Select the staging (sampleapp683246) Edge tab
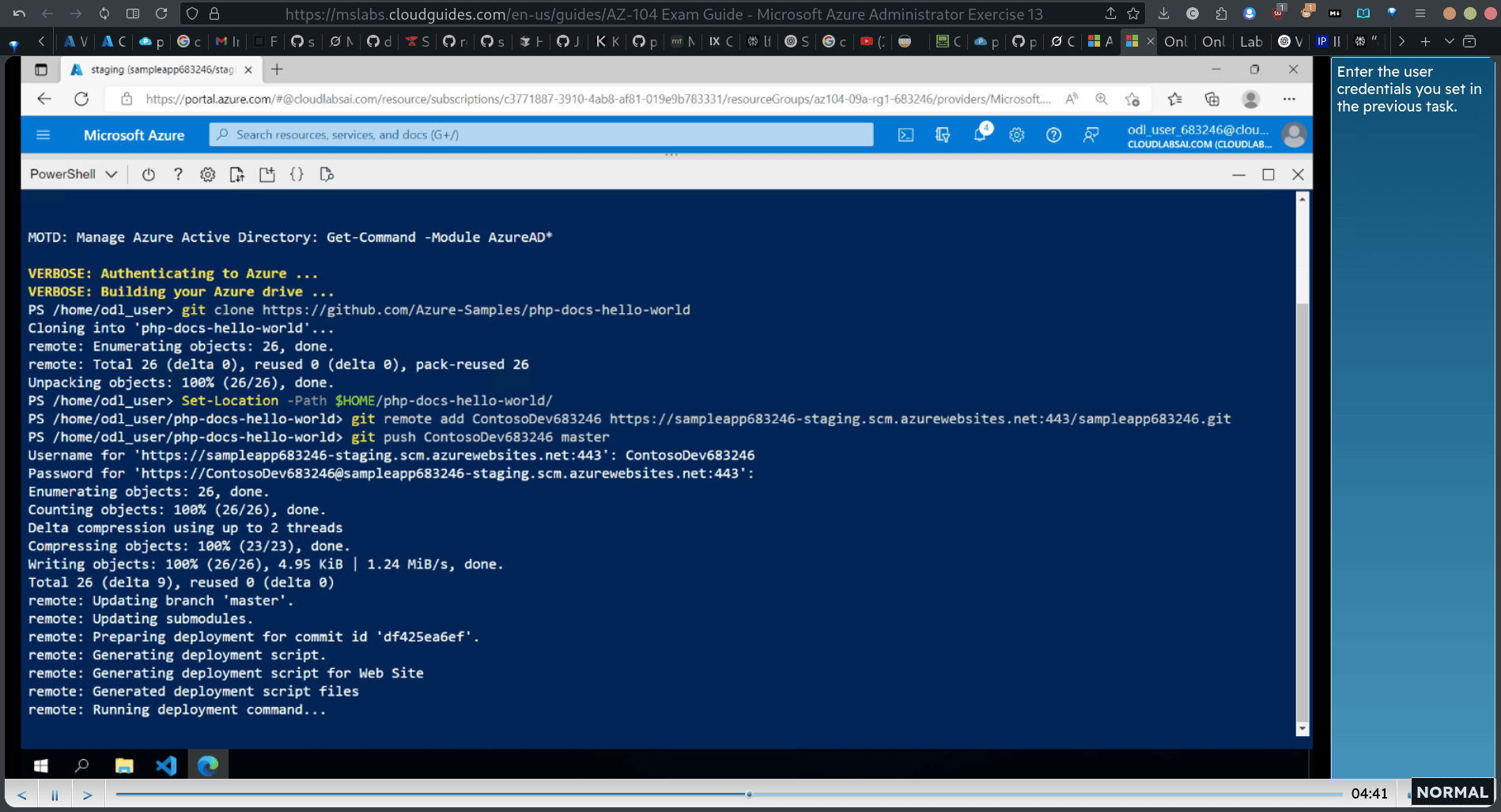This screenshot has width=1501, height=812. pos(162,70)
